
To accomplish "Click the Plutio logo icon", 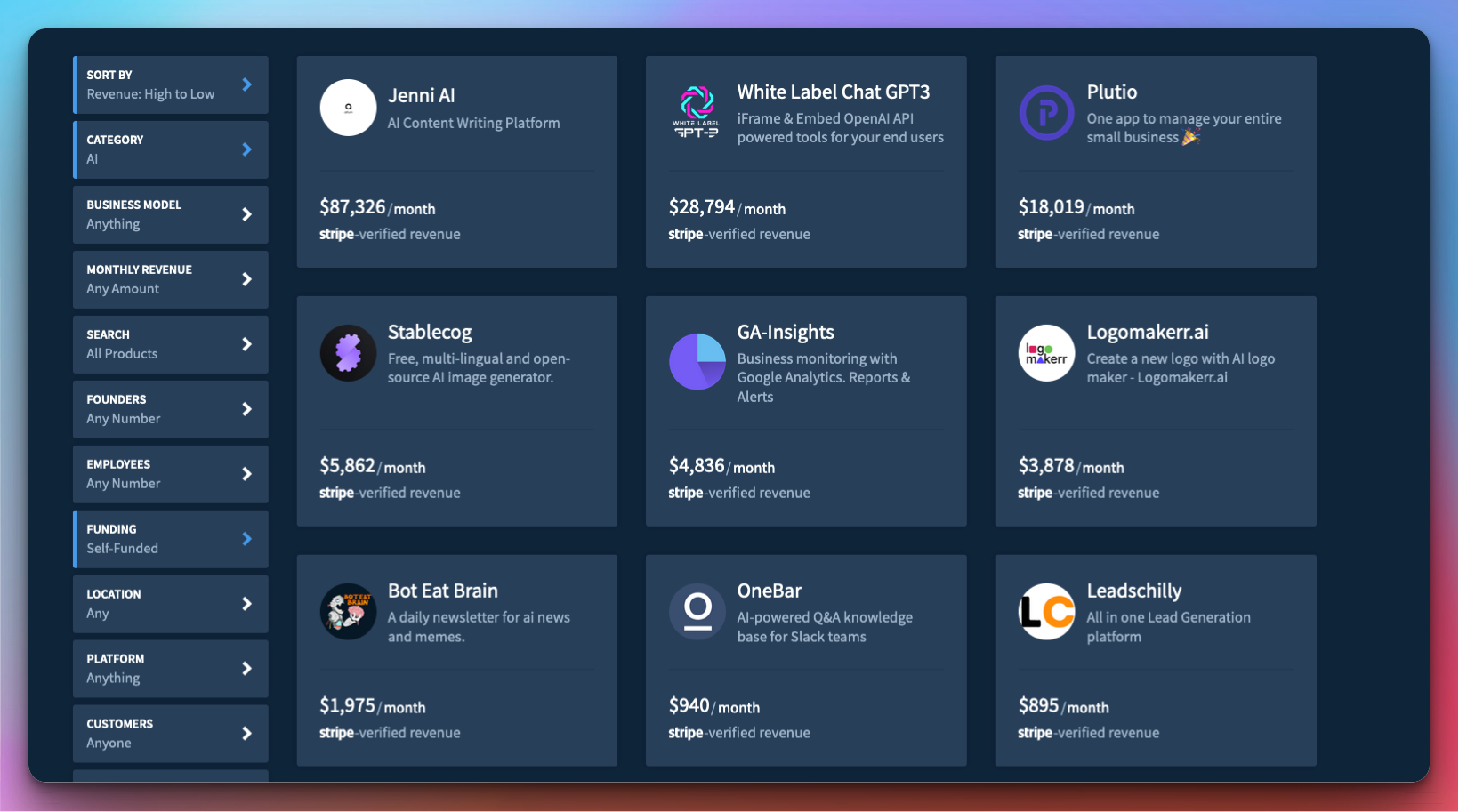I will click(x=1046, y=112).
